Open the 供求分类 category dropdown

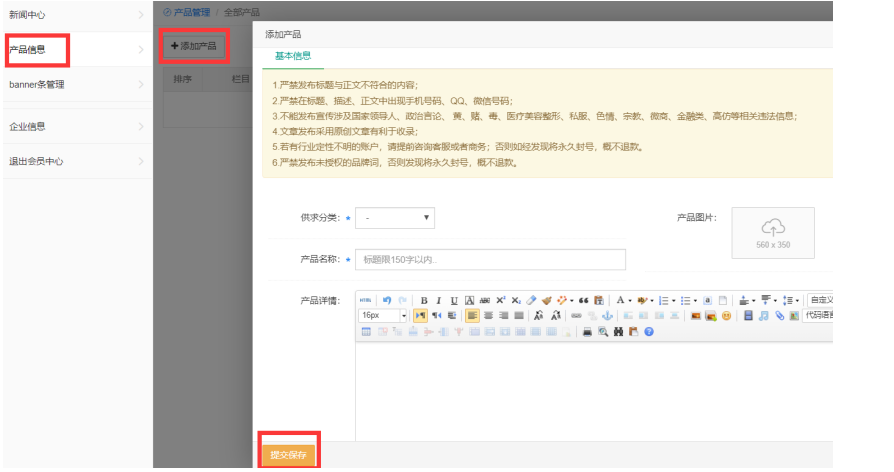[395, 217]
